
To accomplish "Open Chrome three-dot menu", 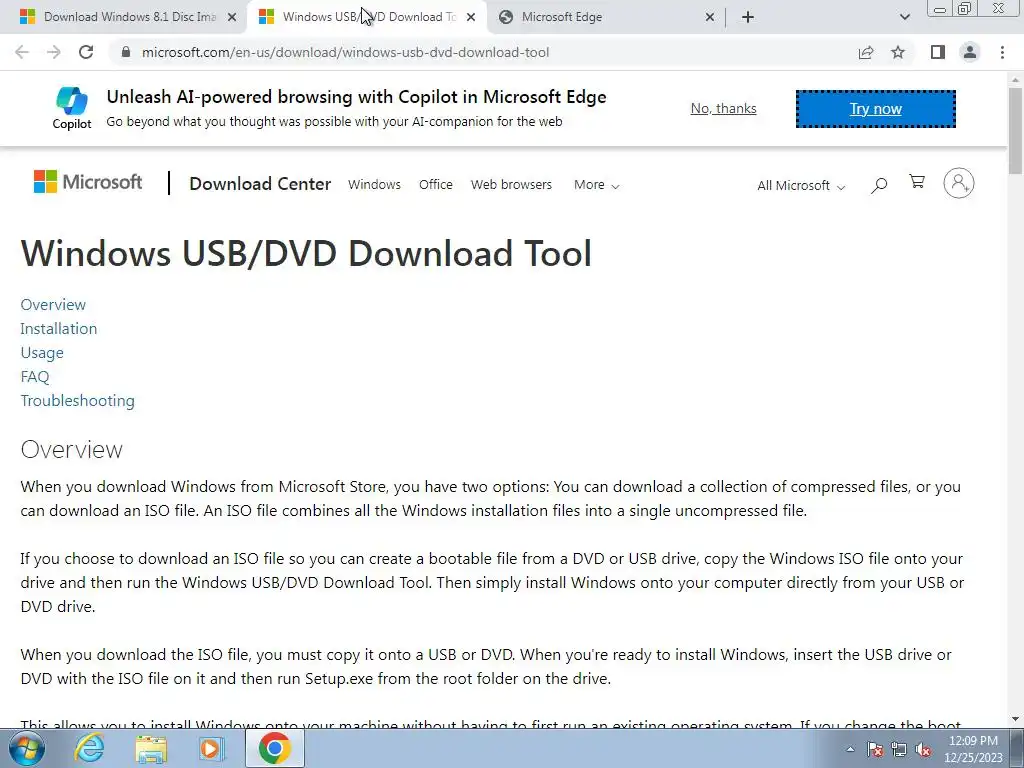I will click(1002, 52).
